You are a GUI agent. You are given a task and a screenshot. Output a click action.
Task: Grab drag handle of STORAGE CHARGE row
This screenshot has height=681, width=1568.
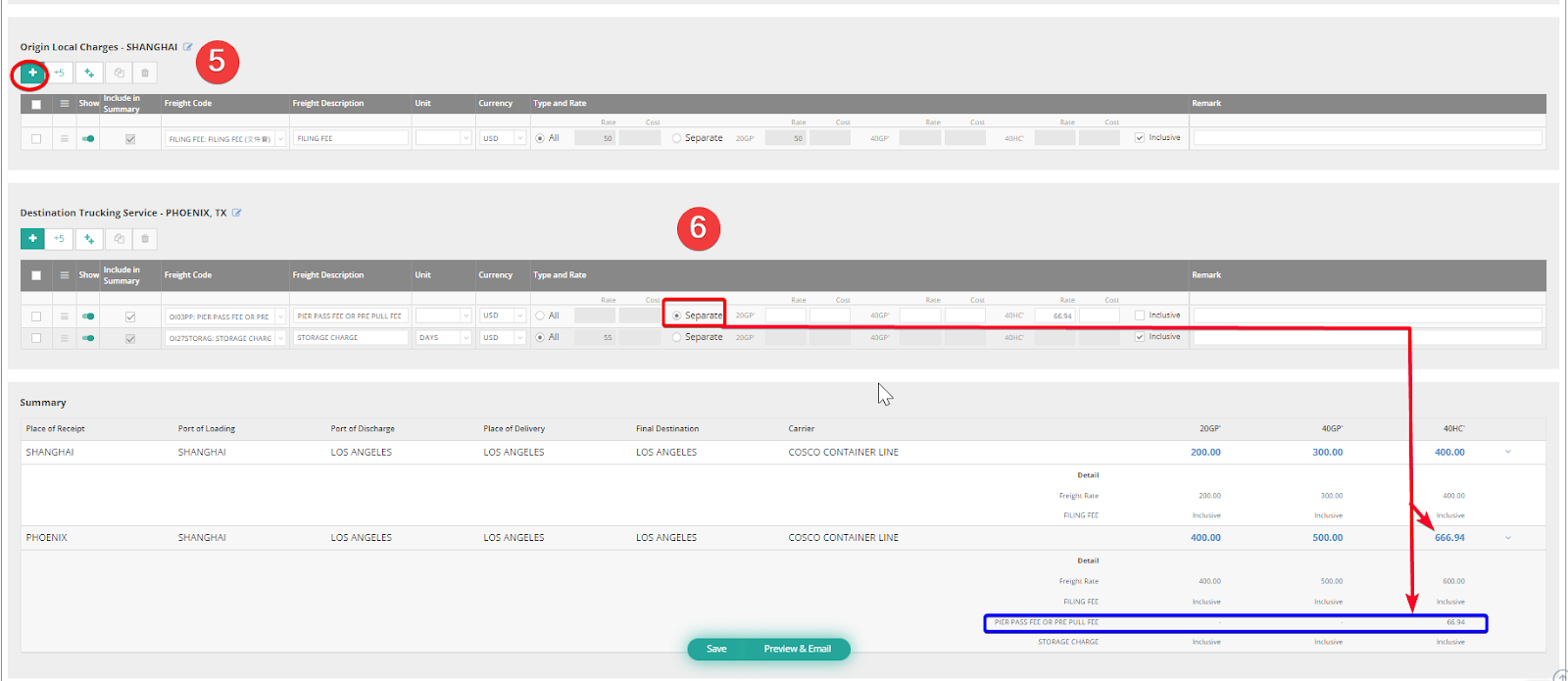65,338
